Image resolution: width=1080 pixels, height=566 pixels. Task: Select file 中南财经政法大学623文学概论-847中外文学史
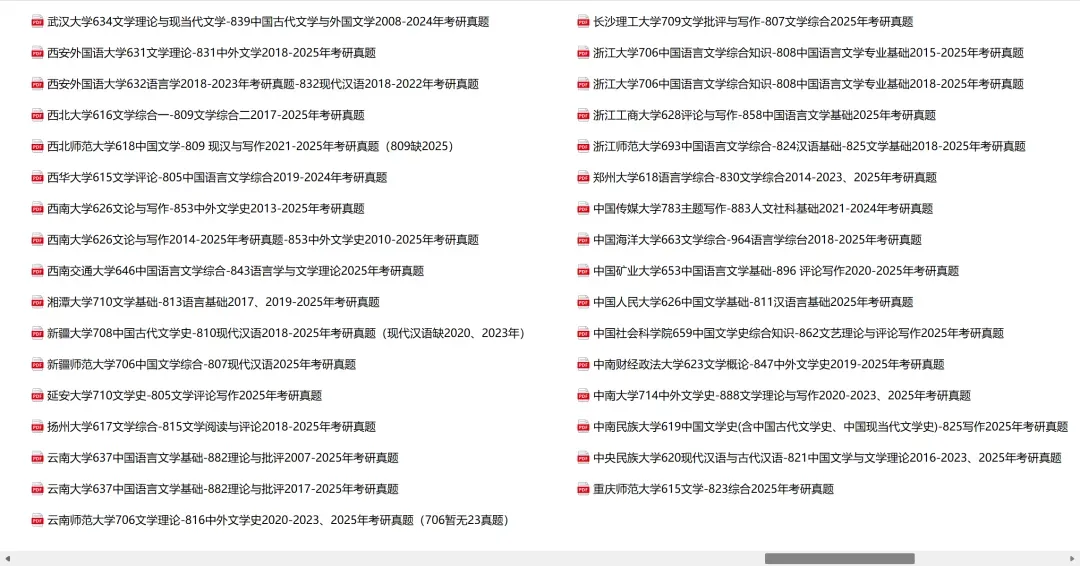[x=769, y=364]
